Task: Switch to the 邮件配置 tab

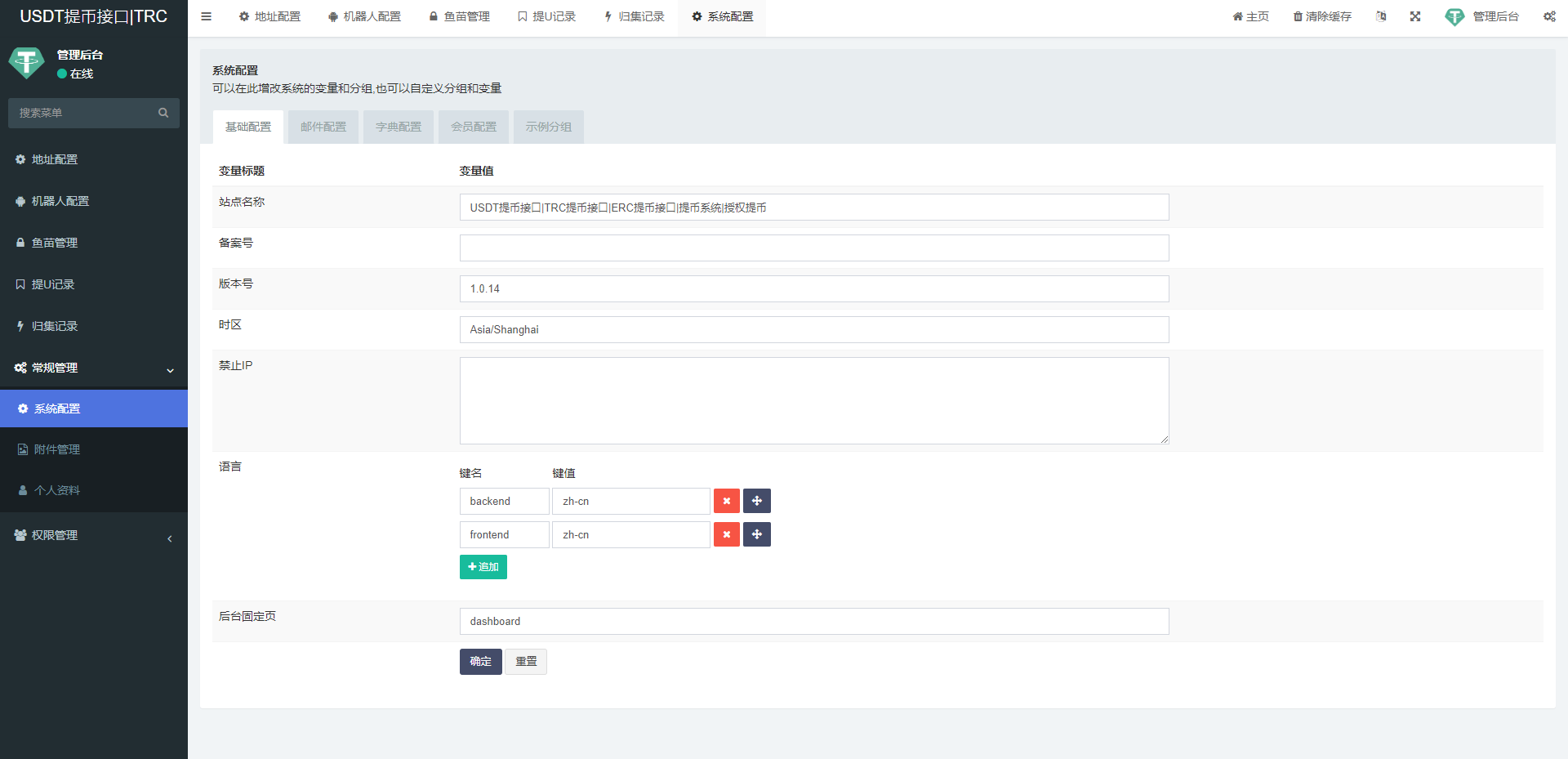Action: tap(323, 127)
